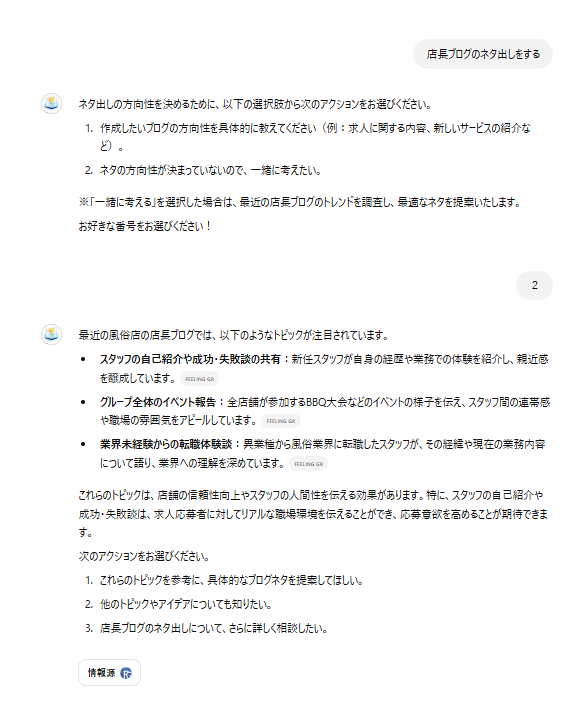
Task: Click the assistant avatar beside the second reply
Action: [51, 334]
